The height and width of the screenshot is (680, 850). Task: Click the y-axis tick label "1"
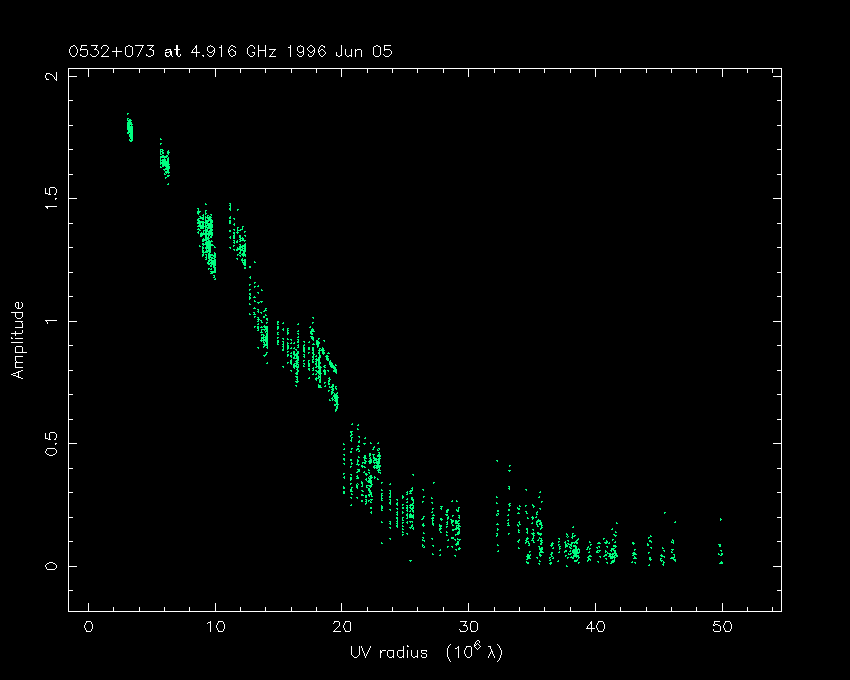point(50,321)
